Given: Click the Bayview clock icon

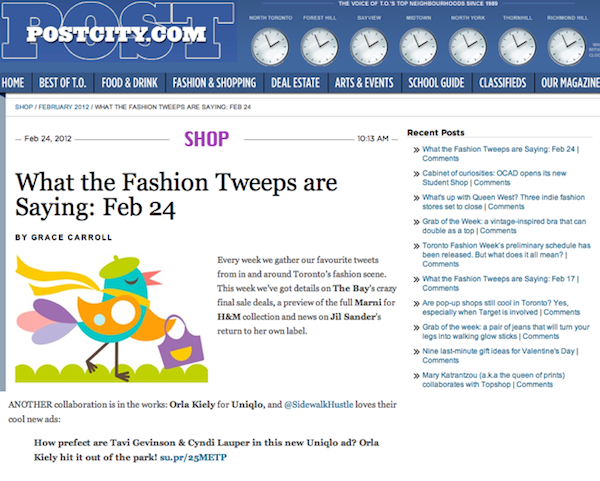Looking at the screenshot, I should 369,45.
